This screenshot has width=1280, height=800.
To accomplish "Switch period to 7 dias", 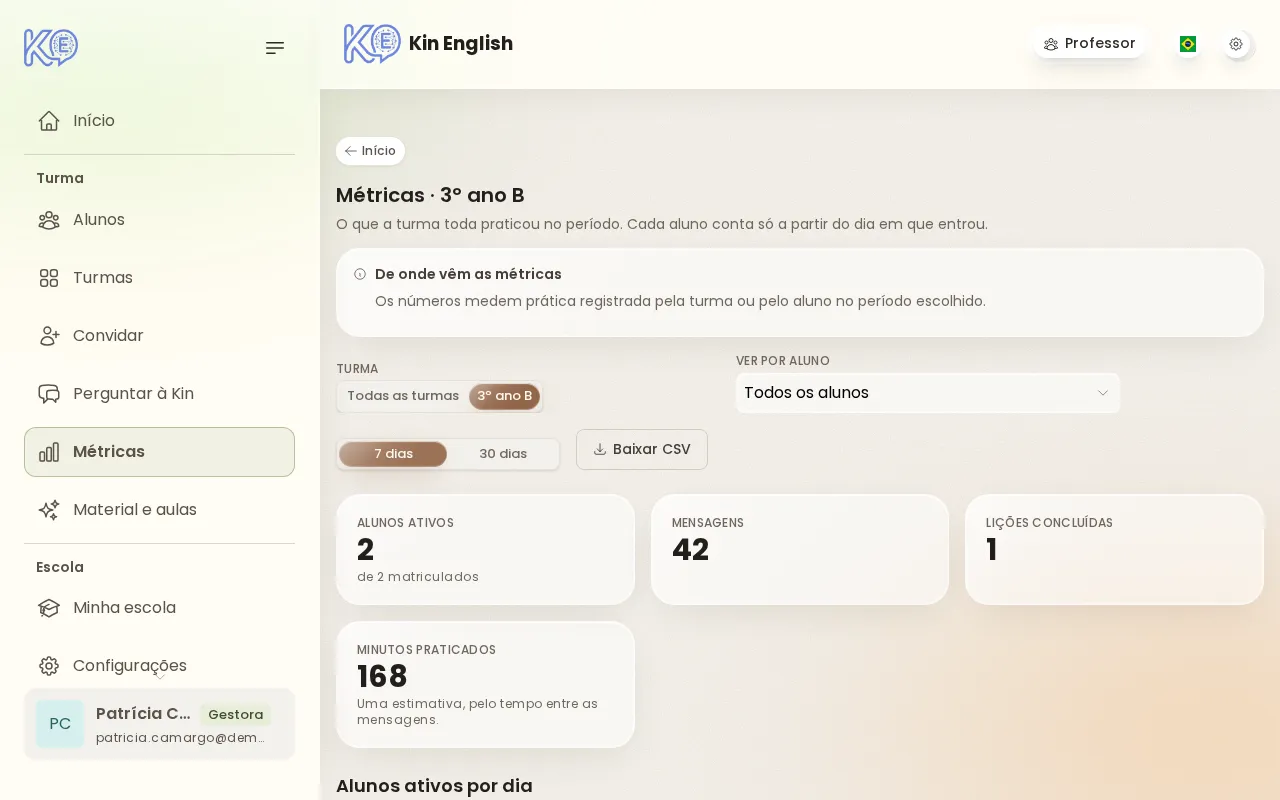I will pyautogui.click(x=393, y=454).
